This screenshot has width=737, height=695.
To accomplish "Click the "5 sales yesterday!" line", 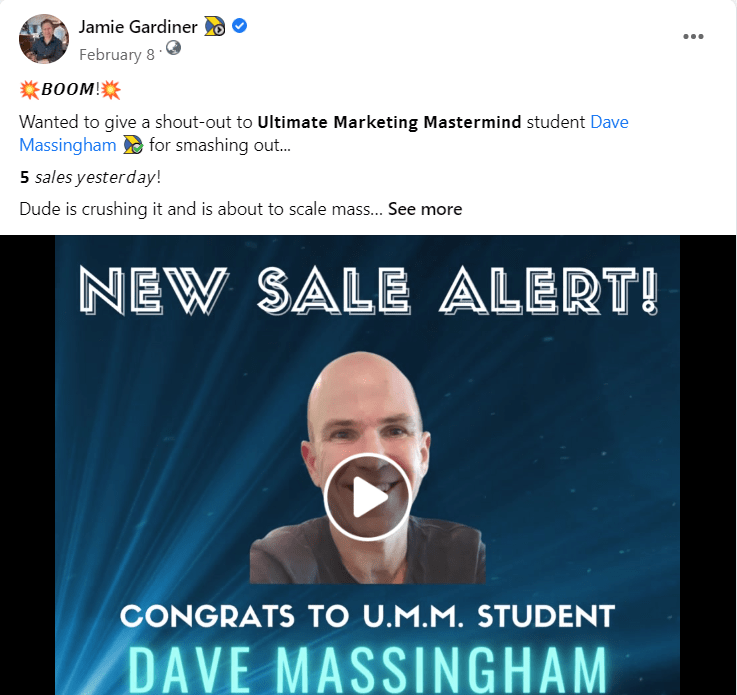I will tap(90, 177).
